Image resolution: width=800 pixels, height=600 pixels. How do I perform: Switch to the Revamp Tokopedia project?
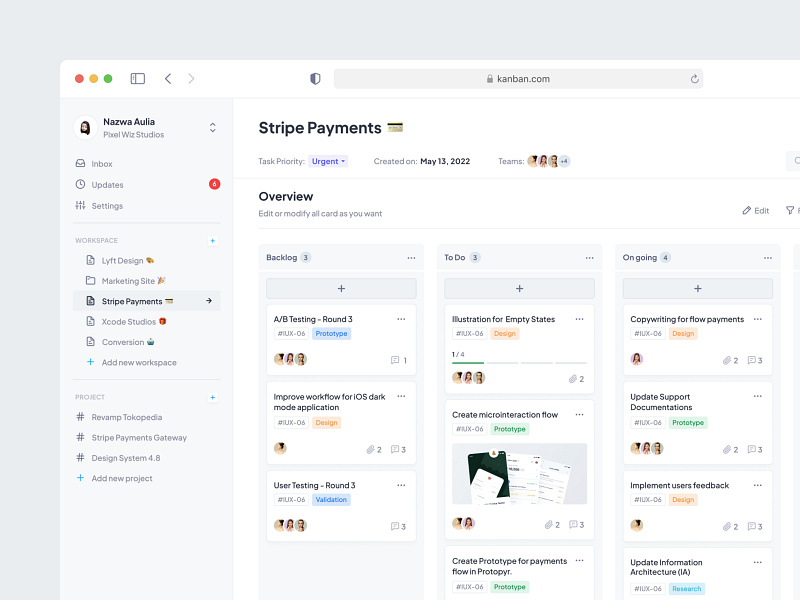(x=125, y=417)
